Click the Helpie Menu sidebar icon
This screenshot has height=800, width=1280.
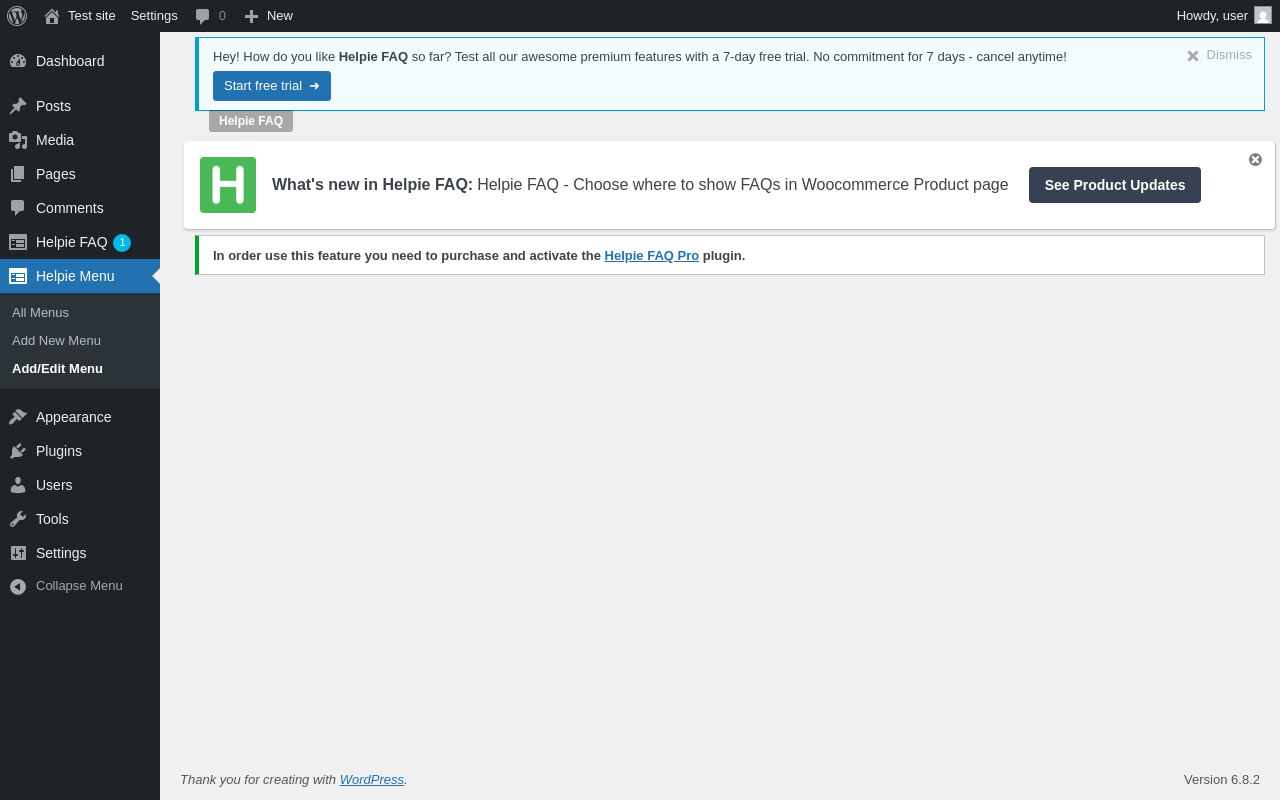(18, 276)
